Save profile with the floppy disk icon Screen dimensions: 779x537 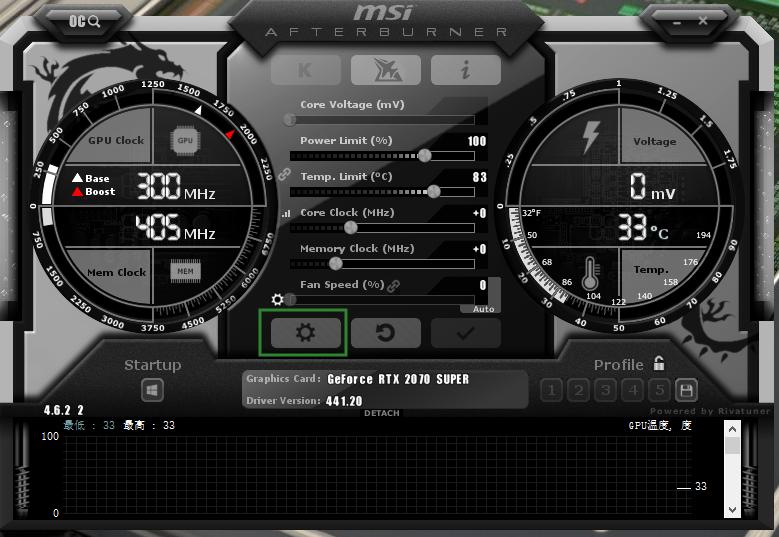(x=686, y=390)
